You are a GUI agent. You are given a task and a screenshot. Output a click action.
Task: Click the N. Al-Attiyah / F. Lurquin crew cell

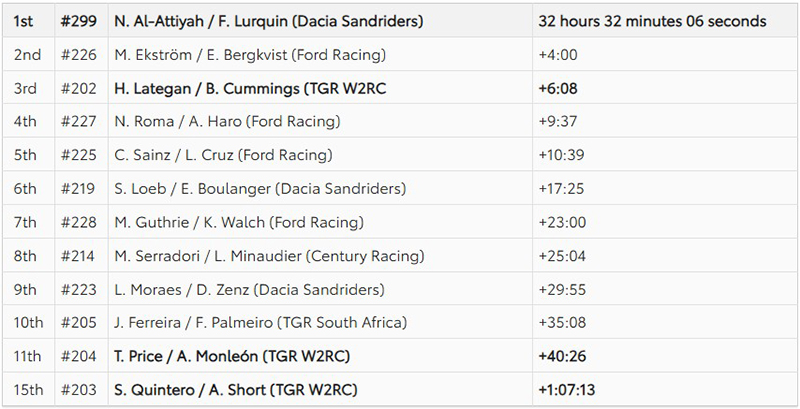(x=268, y=20)
